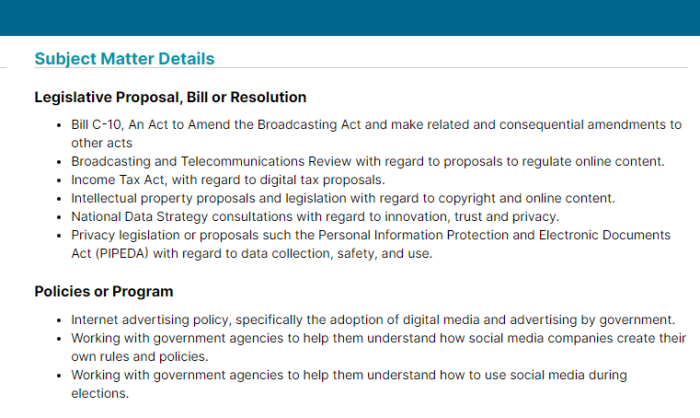Click the 'other acts' continuation line
The image size is (700, 418).
[x=102, y=143]
